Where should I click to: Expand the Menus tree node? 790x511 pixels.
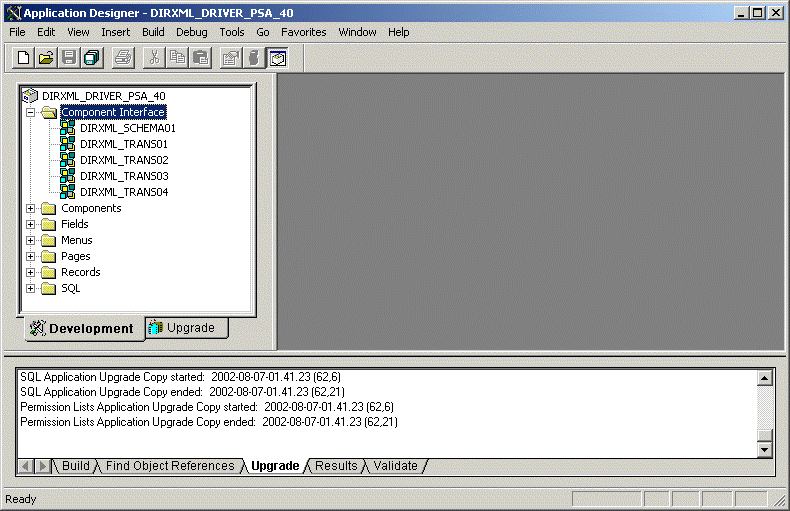coord(31,240)
